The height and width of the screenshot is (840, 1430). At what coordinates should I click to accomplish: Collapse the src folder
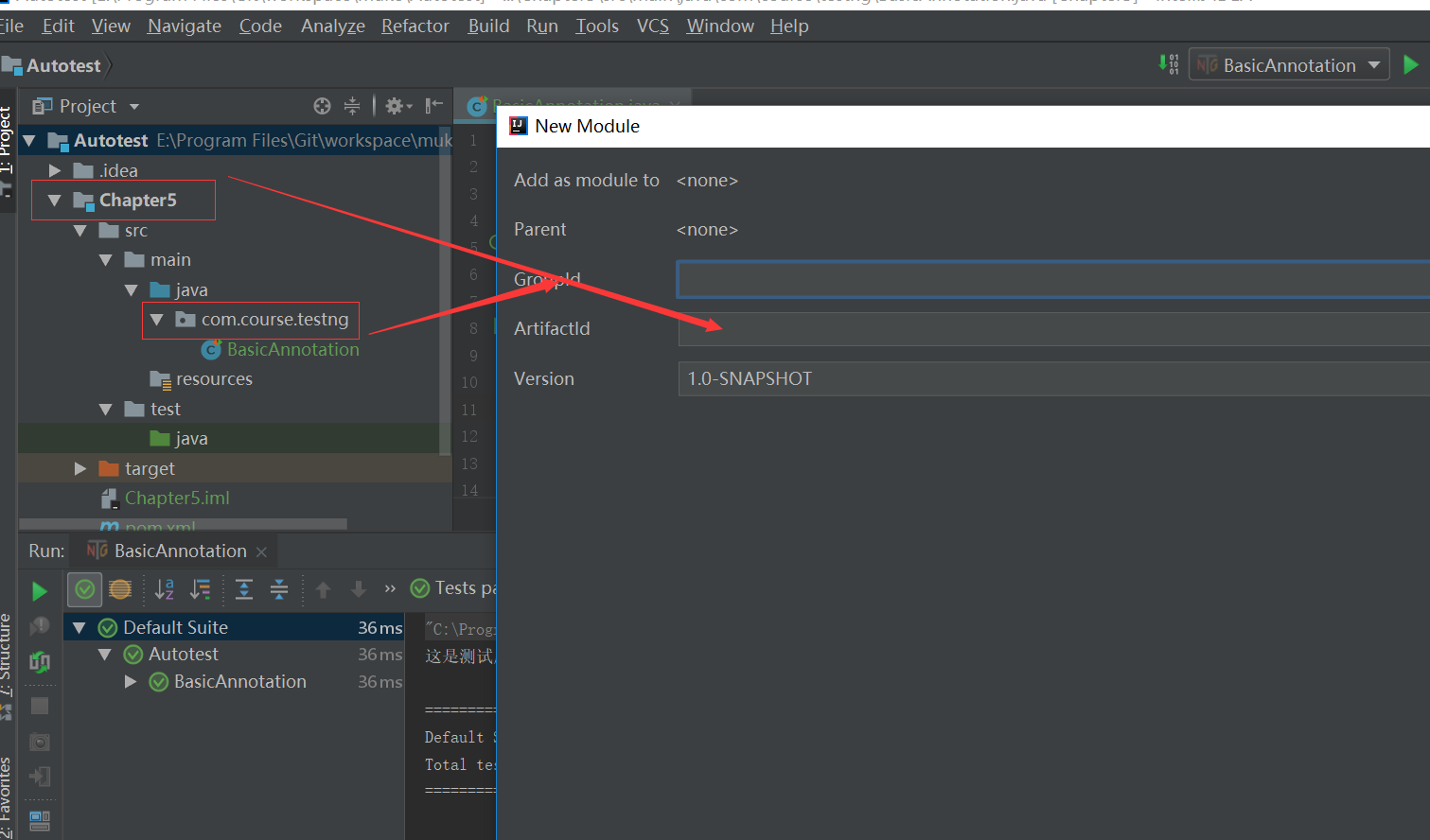coord(80,231)
